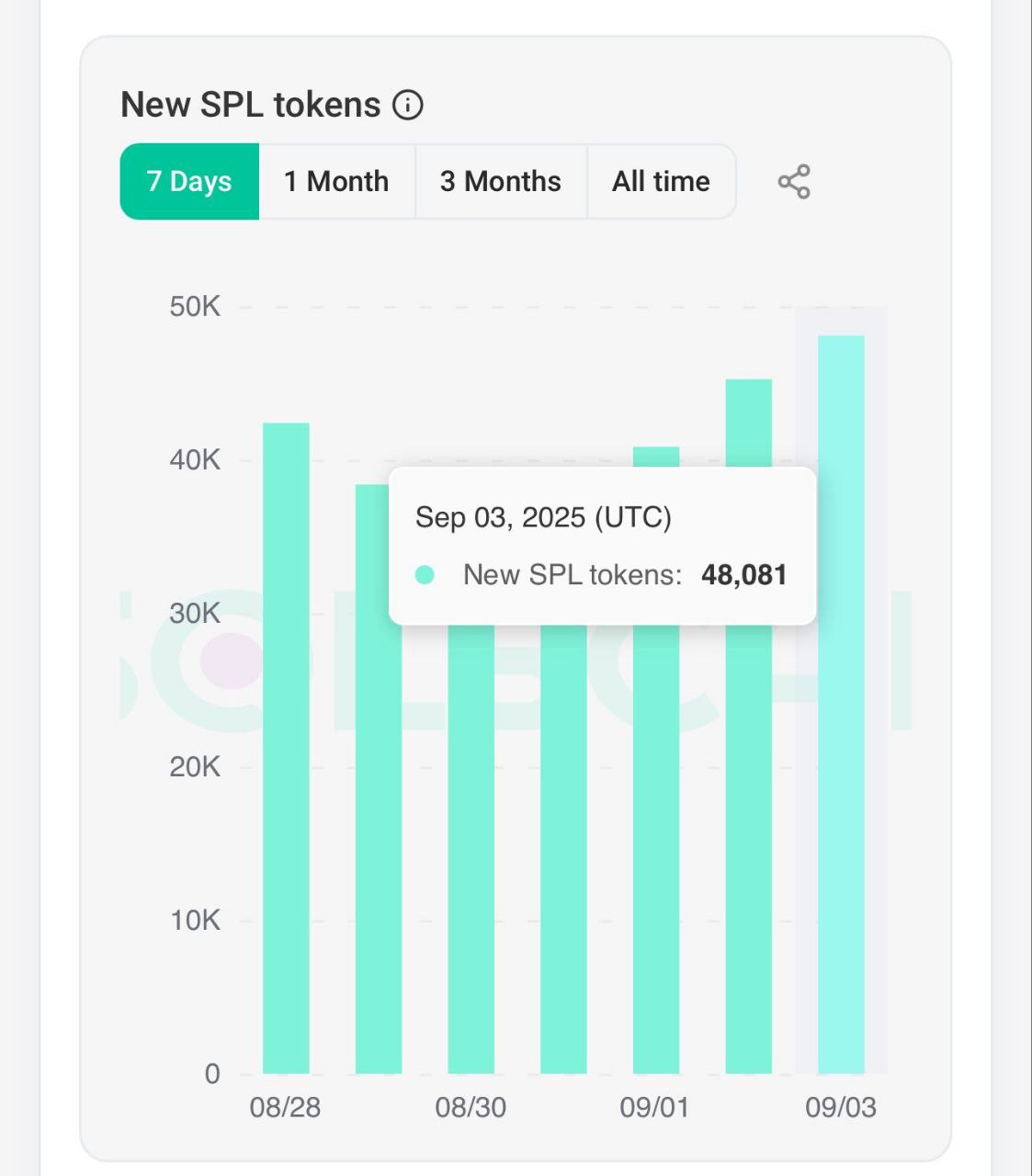Click the share icon next to time tabs
This screenshot has height=1176, width=1032.
click(794, 182)
